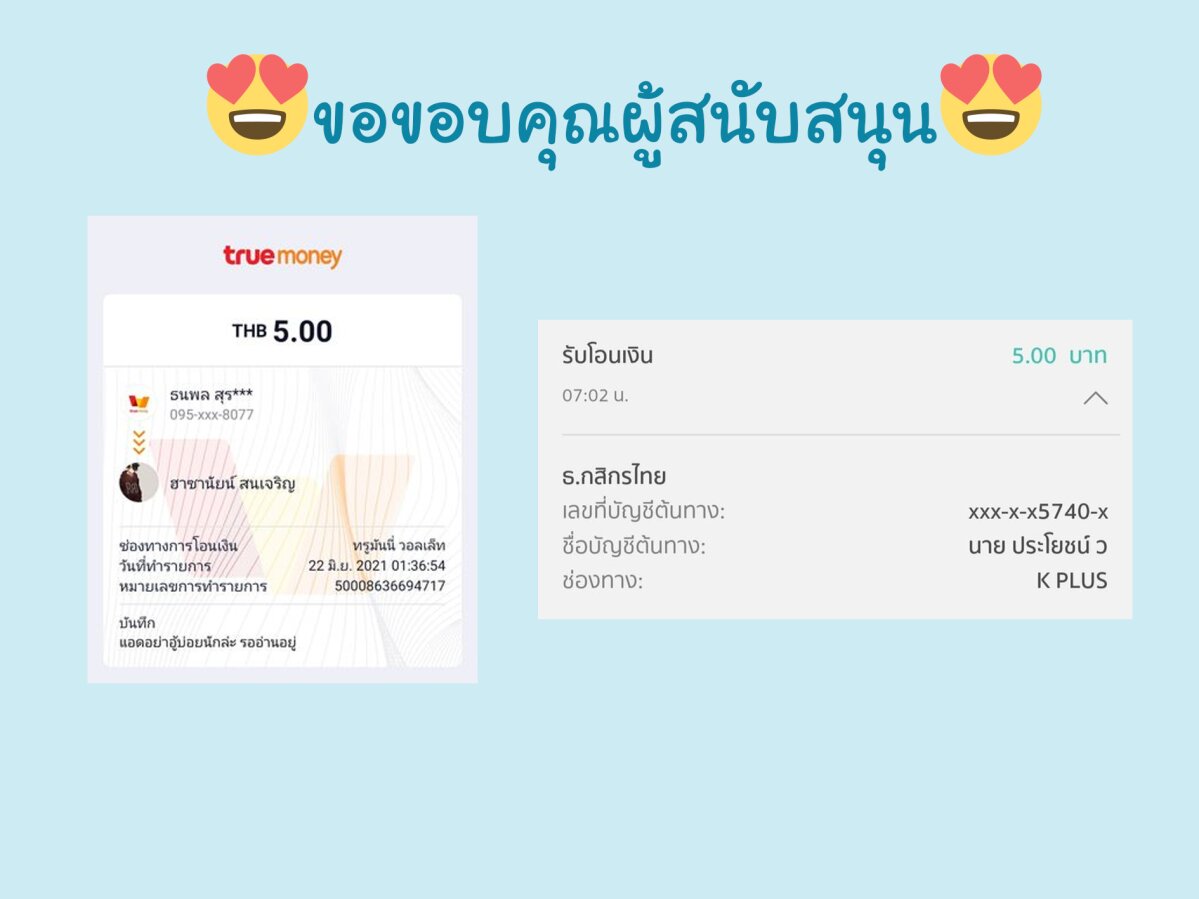Image resolution: width=1199 pixels, height=899 pixels.
Task: Click account name นาย ประโยชน์ ว
Action: point(1038,546)
